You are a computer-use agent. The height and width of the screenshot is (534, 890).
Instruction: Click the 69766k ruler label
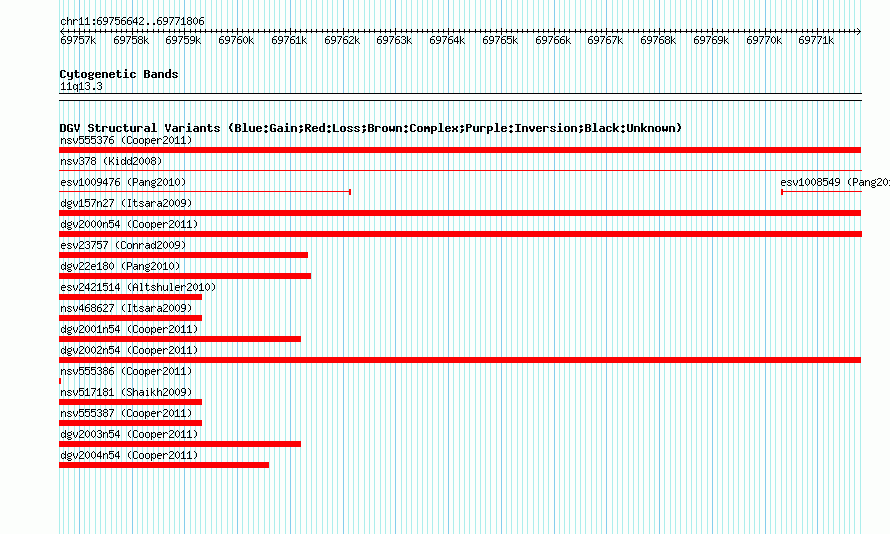[553, 40]
